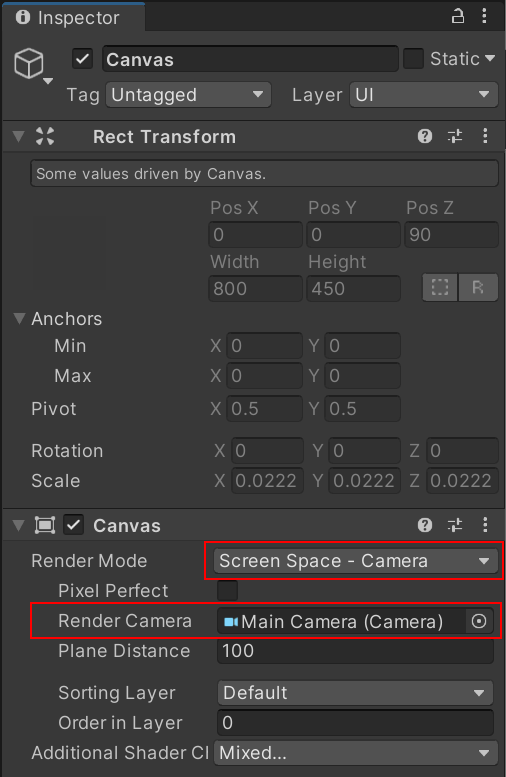Click the Plane Distance input field
The width and height of the screenshot is (506, 777).
(x=355, y=651)
